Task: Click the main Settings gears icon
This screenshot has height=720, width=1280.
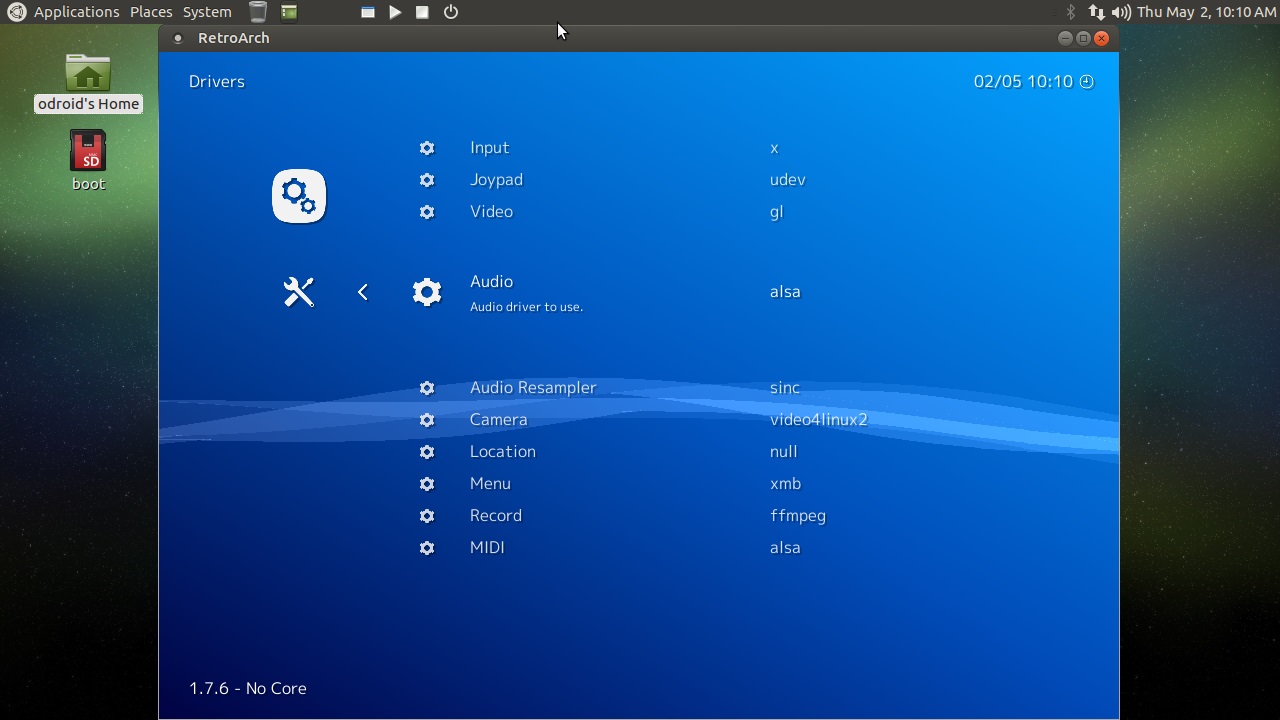Action: [299, 196]
